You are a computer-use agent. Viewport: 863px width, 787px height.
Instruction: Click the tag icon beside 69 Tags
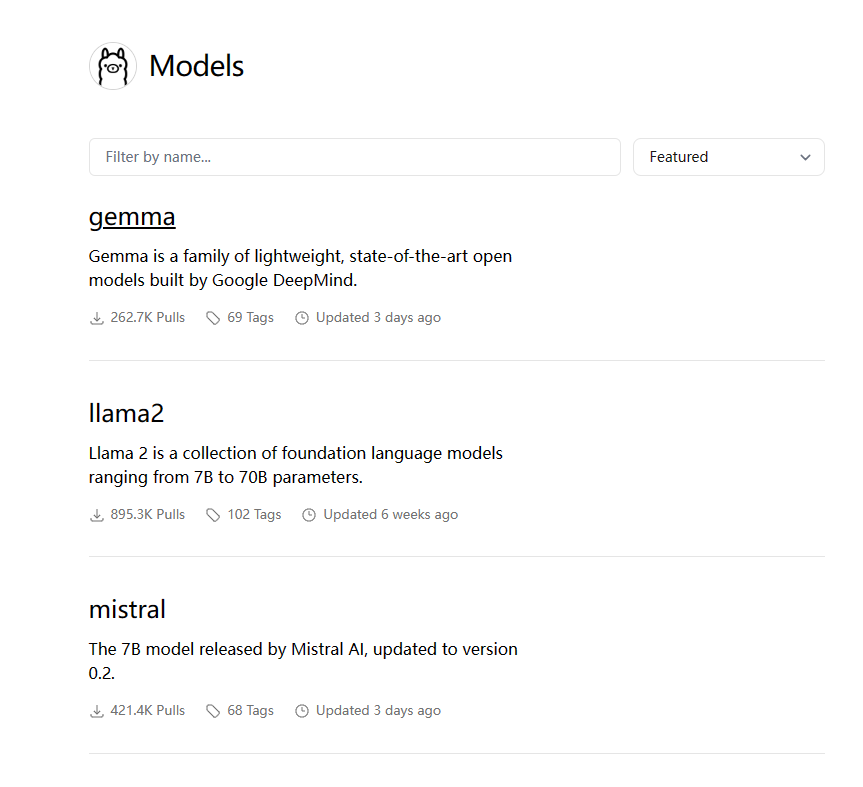tap(213, 318)
